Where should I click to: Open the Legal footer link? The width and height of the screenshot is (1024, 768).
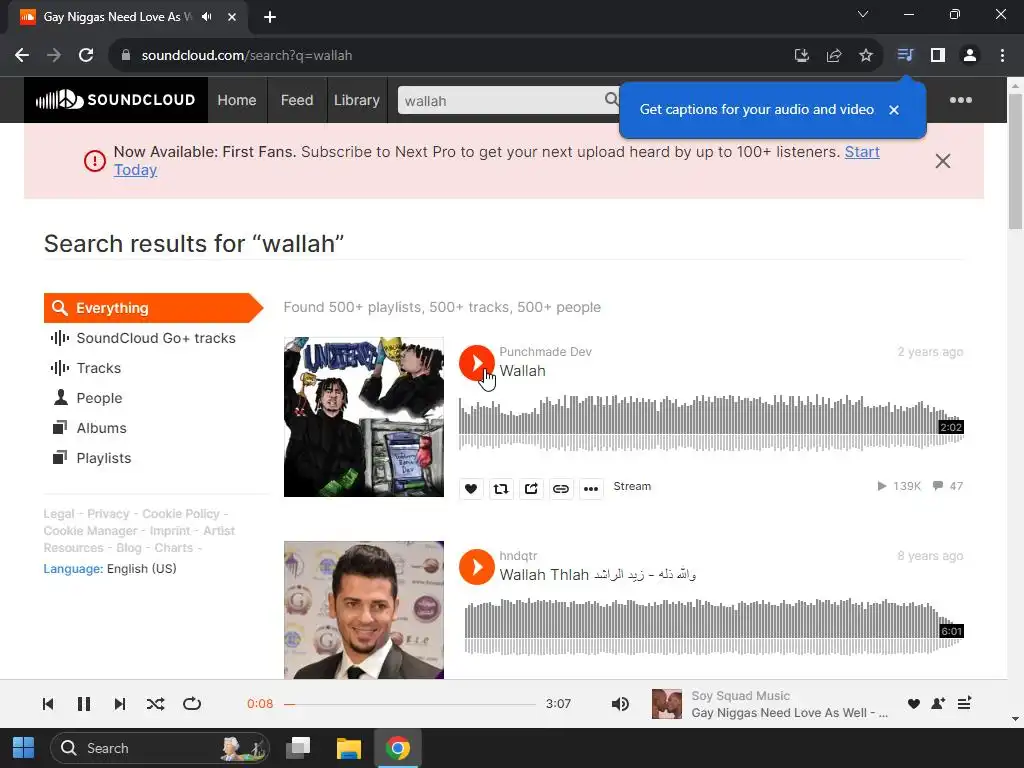[x=59, y=514]
